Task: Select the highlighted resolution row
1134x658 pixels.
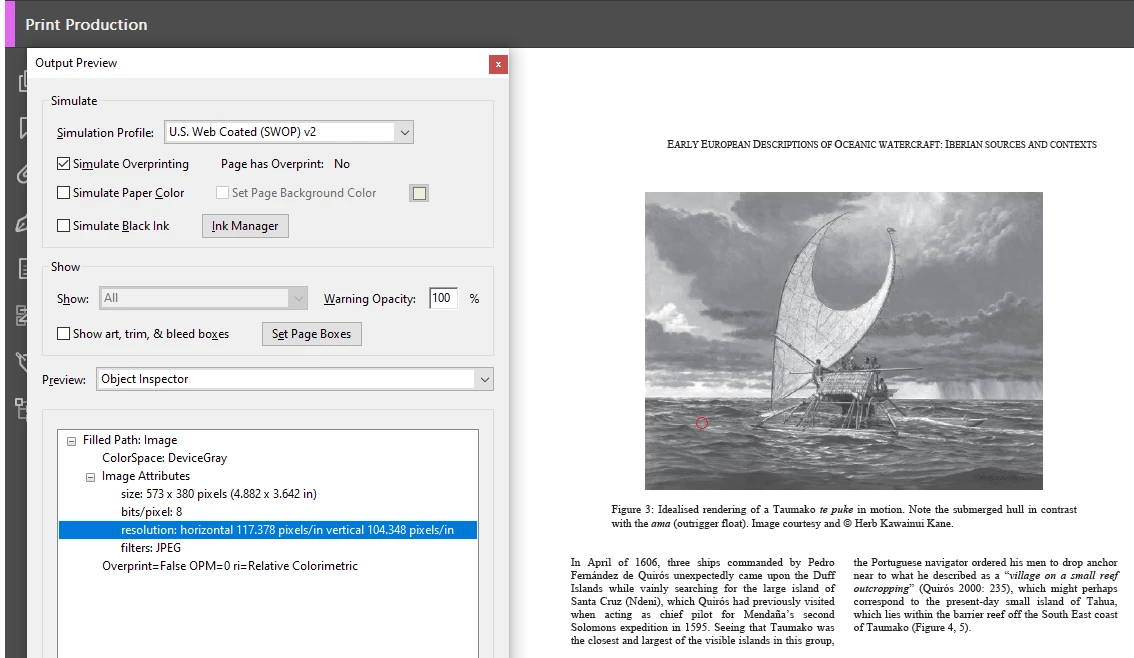Action: (268, 530)
